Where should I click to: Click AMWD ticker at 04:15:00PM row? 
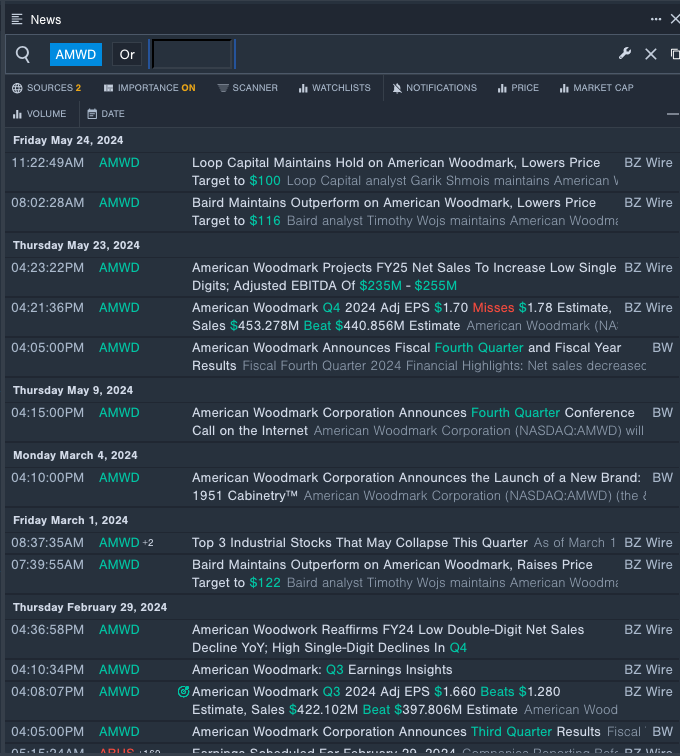(x=119, y=413)
